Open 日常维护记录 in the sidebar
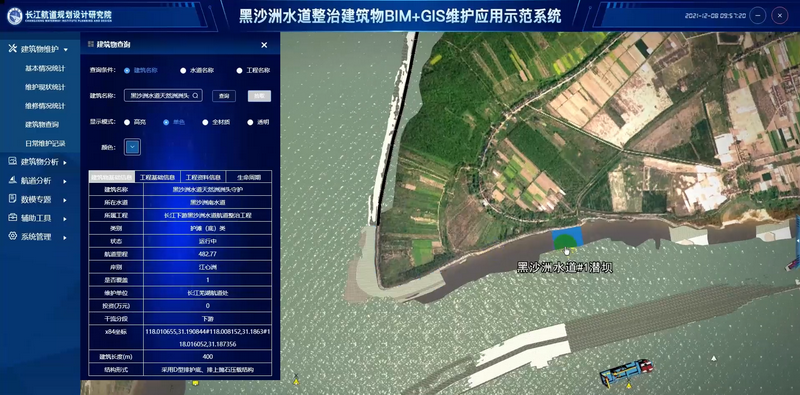 [x=45, y=143]
